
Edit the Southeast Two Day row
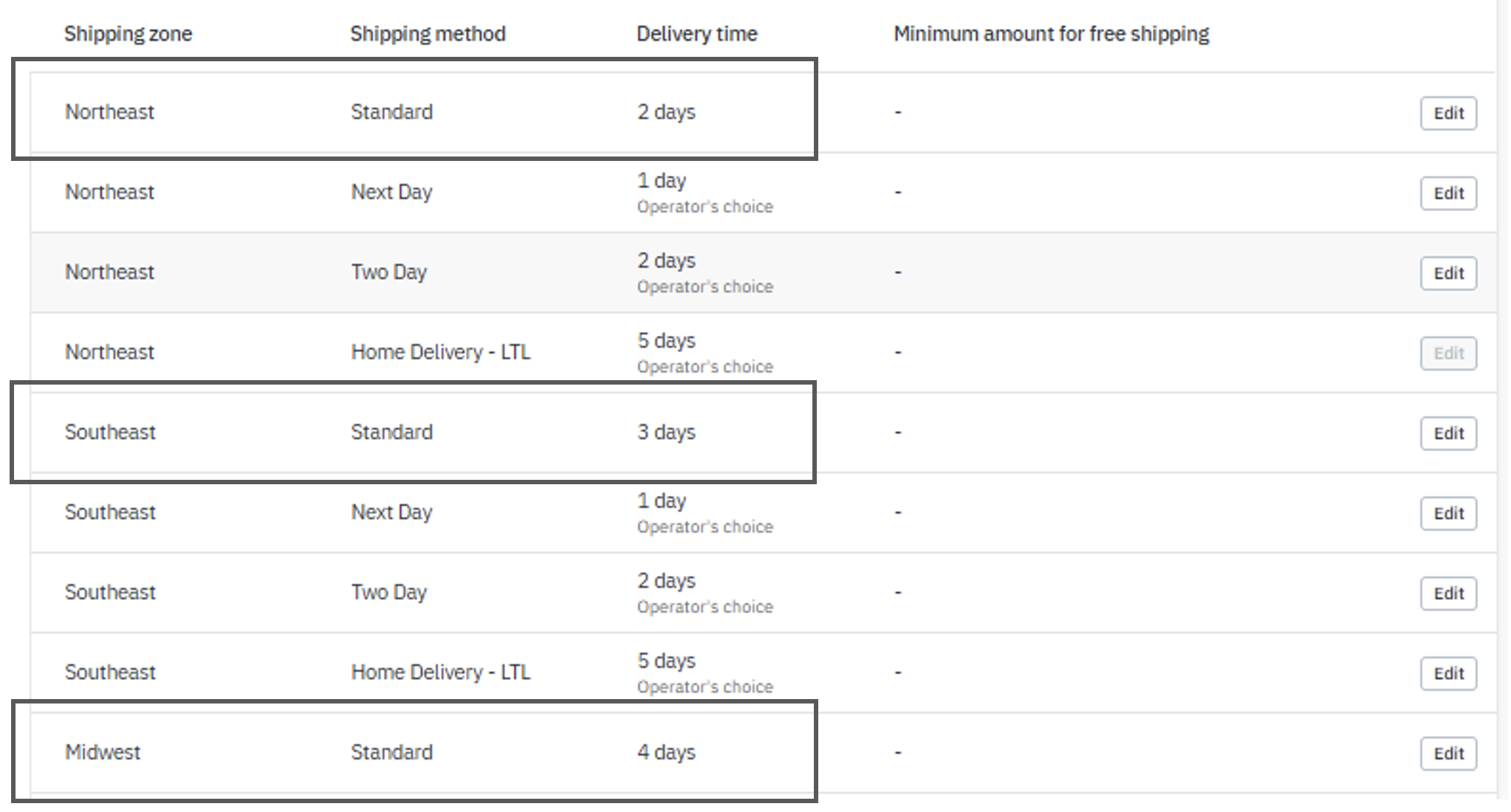[1448, 593]
